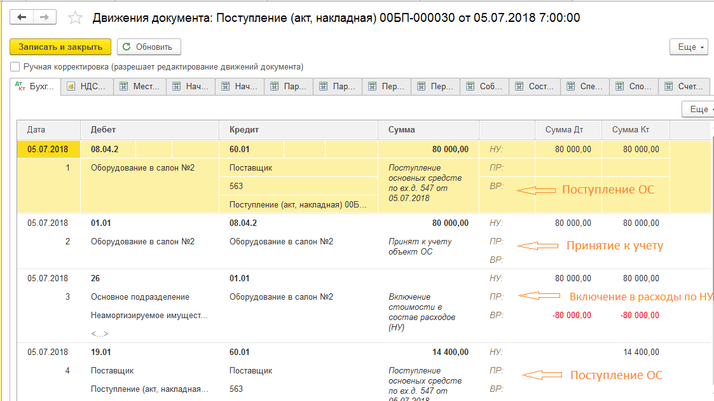Screen dimensions: 714x401
Task: Open the Счет... tab
Action: coord(680,88)
